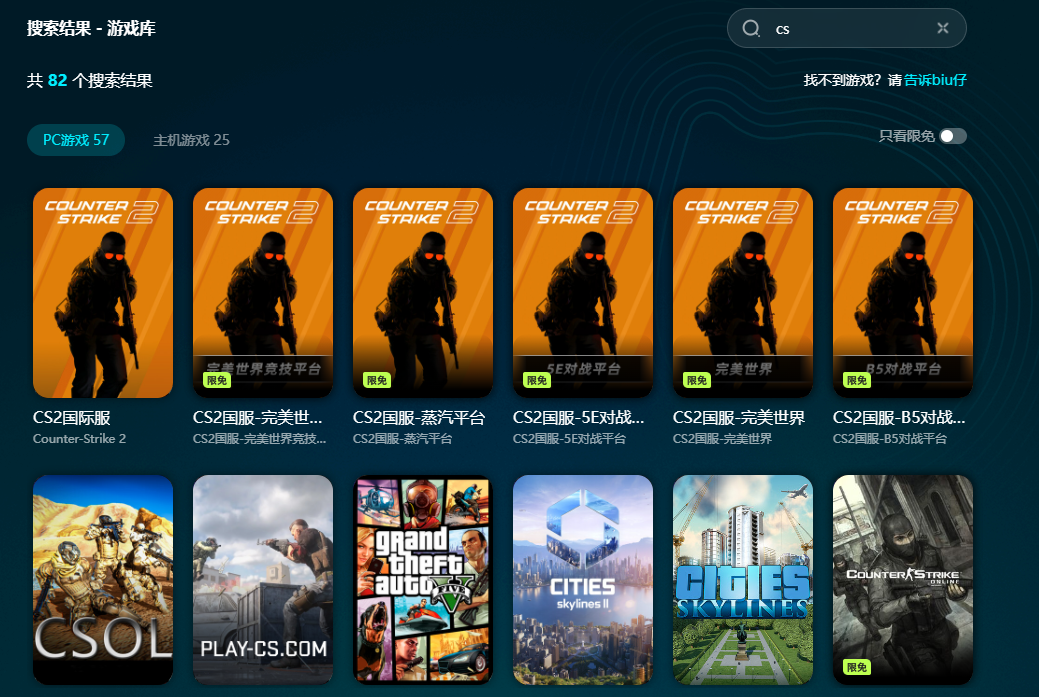Click the CS2国服-蒸汽平台 title text
Viewport: 1039px width, 697px height.
click(x=419, y=417)
